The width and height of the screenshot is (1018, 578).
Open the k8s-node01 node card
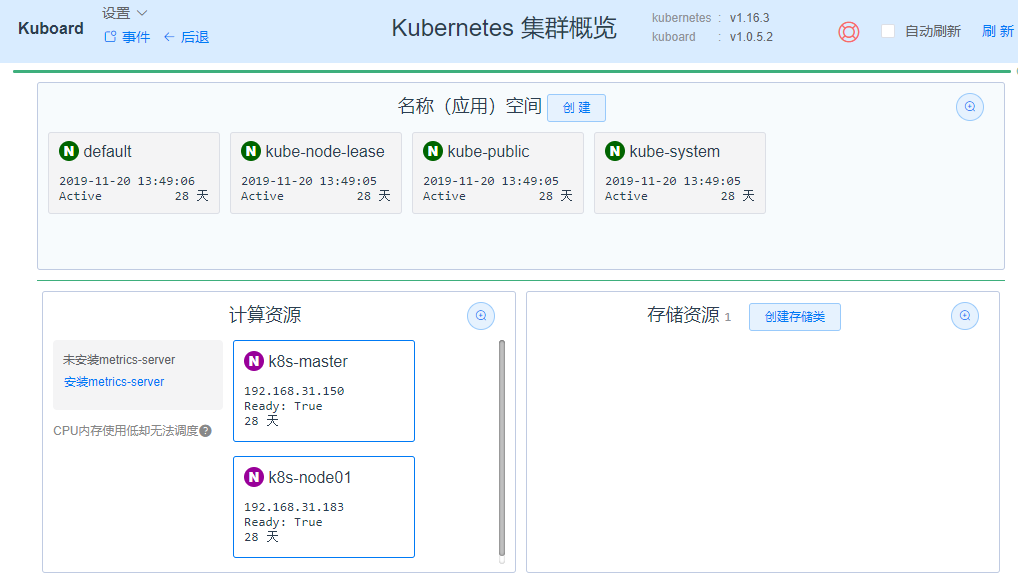tap(324, 507)
